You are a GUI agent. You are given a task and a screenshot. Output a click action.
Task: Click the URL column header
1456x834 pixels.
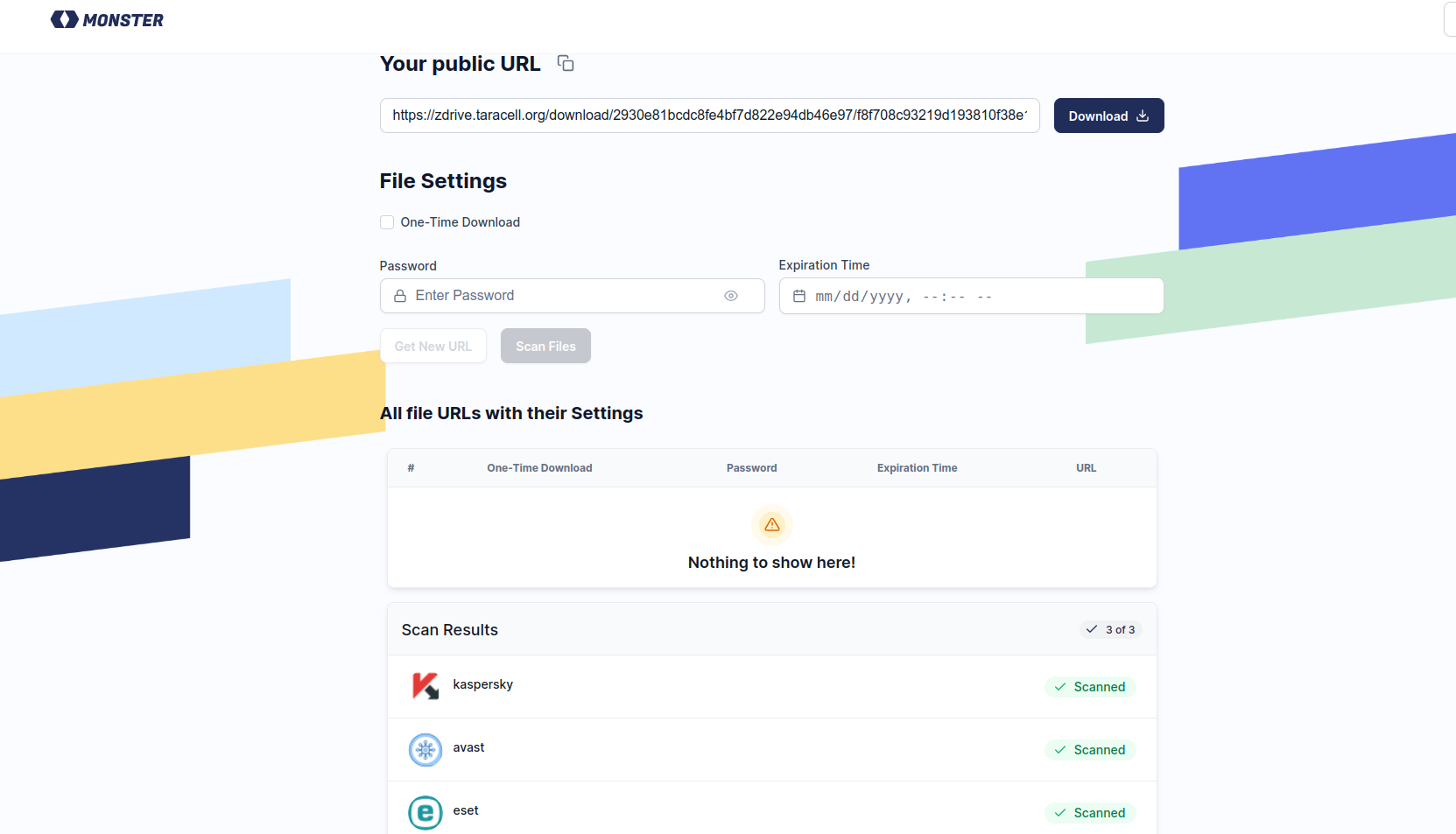coord(1086,468)
